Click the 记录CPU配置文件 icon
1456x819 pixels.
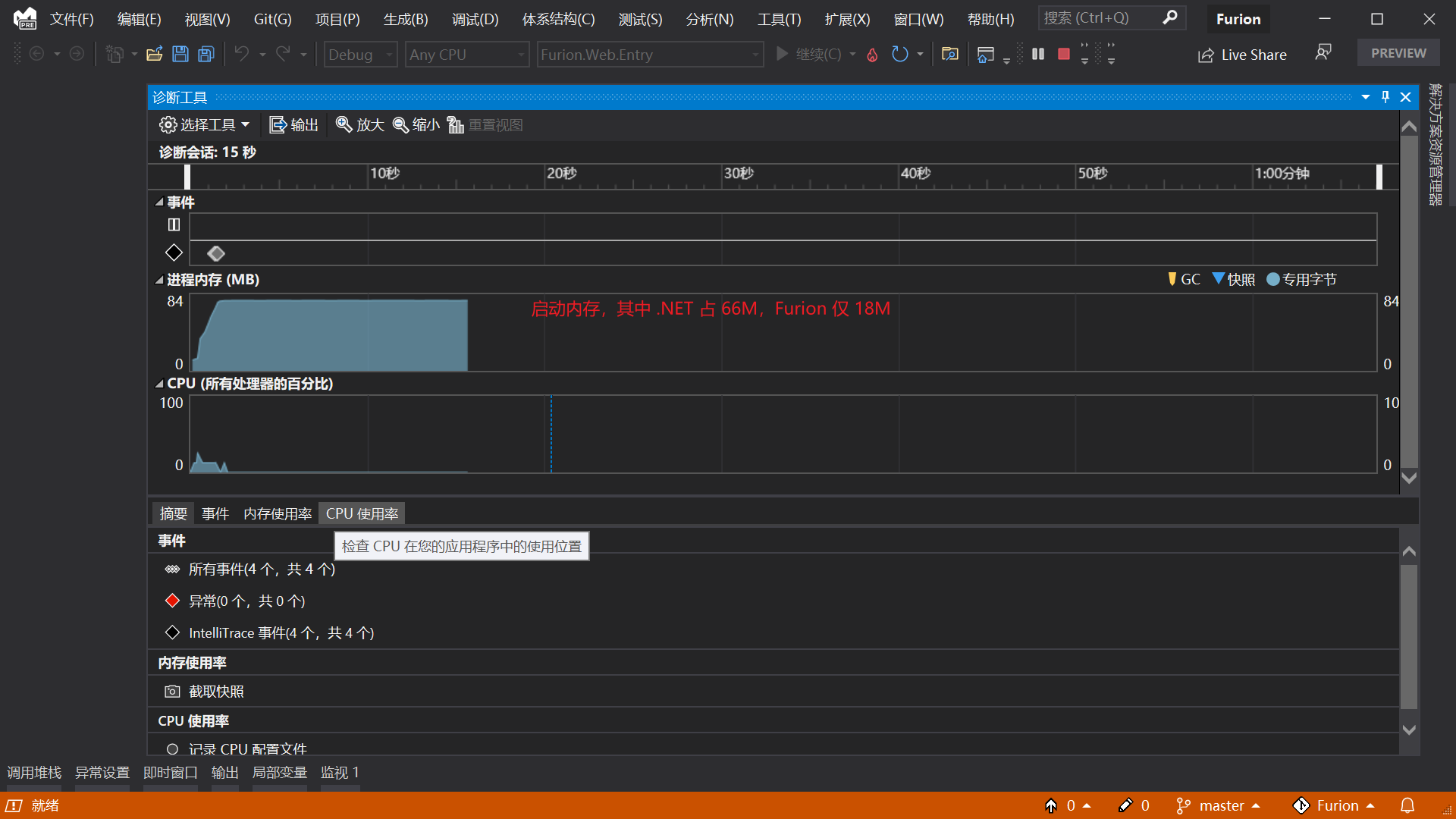(x=170, y=748)
